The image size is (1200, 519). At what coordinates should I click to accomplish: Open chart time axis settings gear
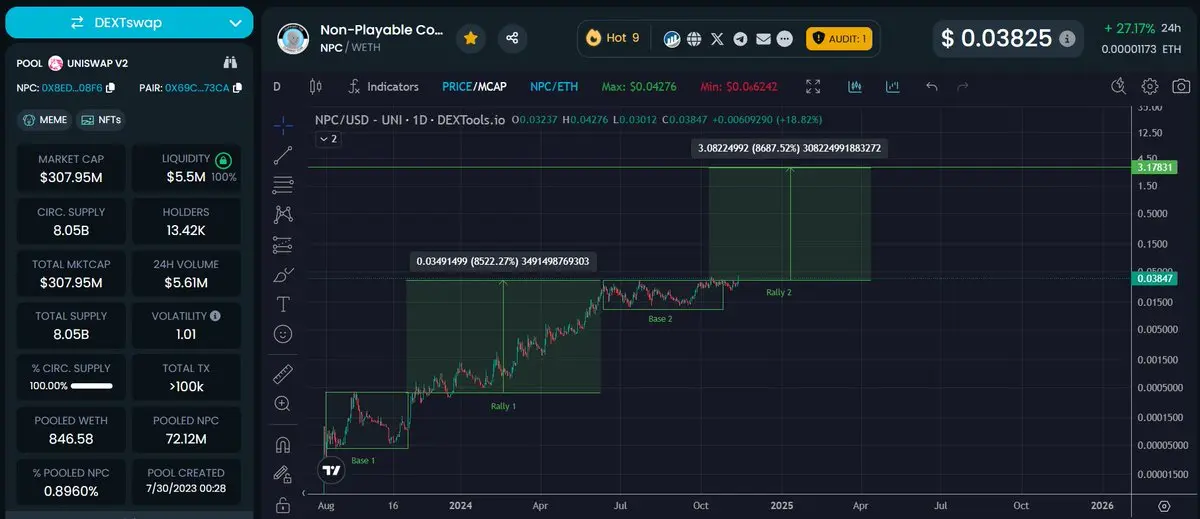click(x=1164, y=506)
